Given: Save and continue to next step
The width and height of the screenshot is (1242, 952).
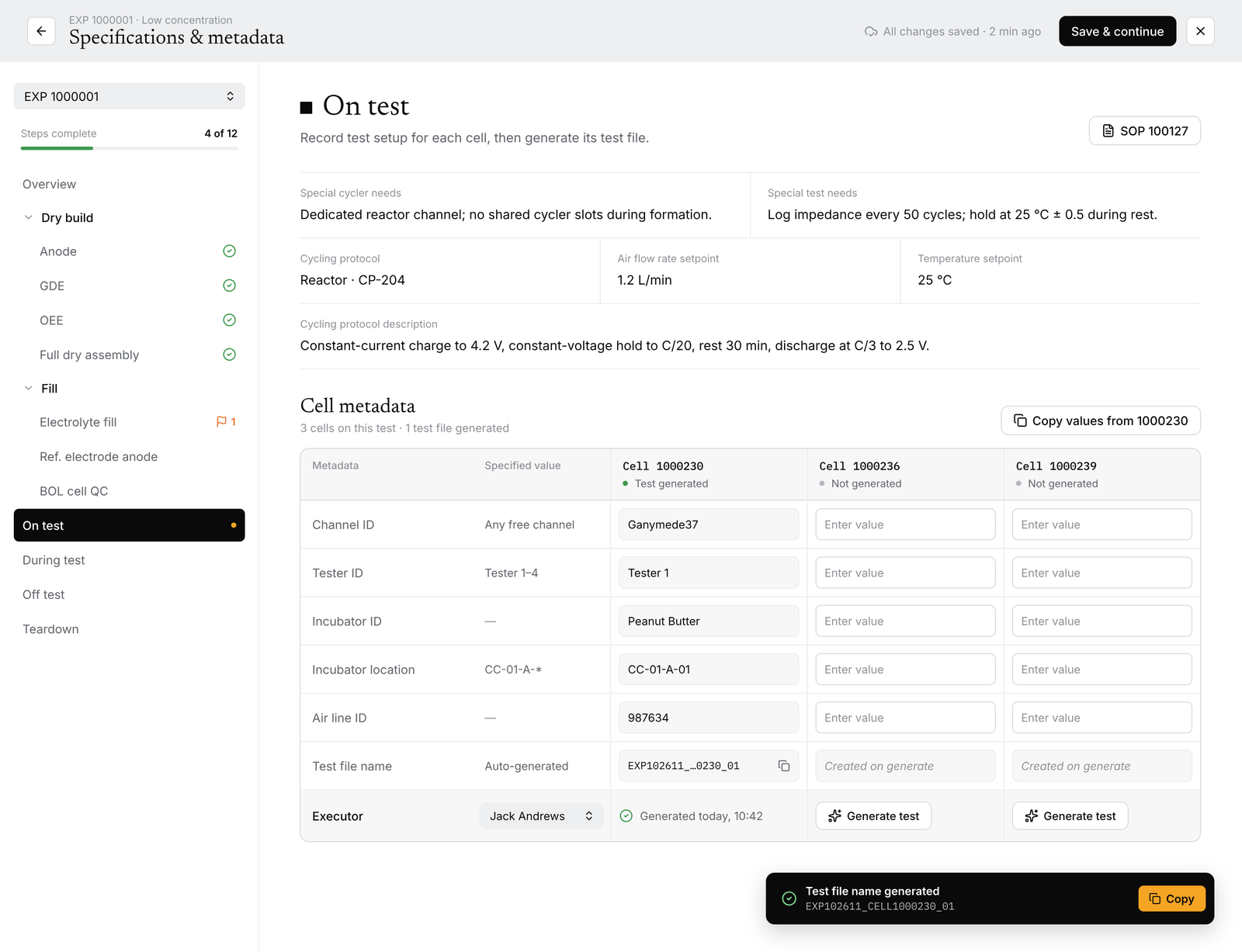Looking at the screenshot, I should [x=1117, y=31].
